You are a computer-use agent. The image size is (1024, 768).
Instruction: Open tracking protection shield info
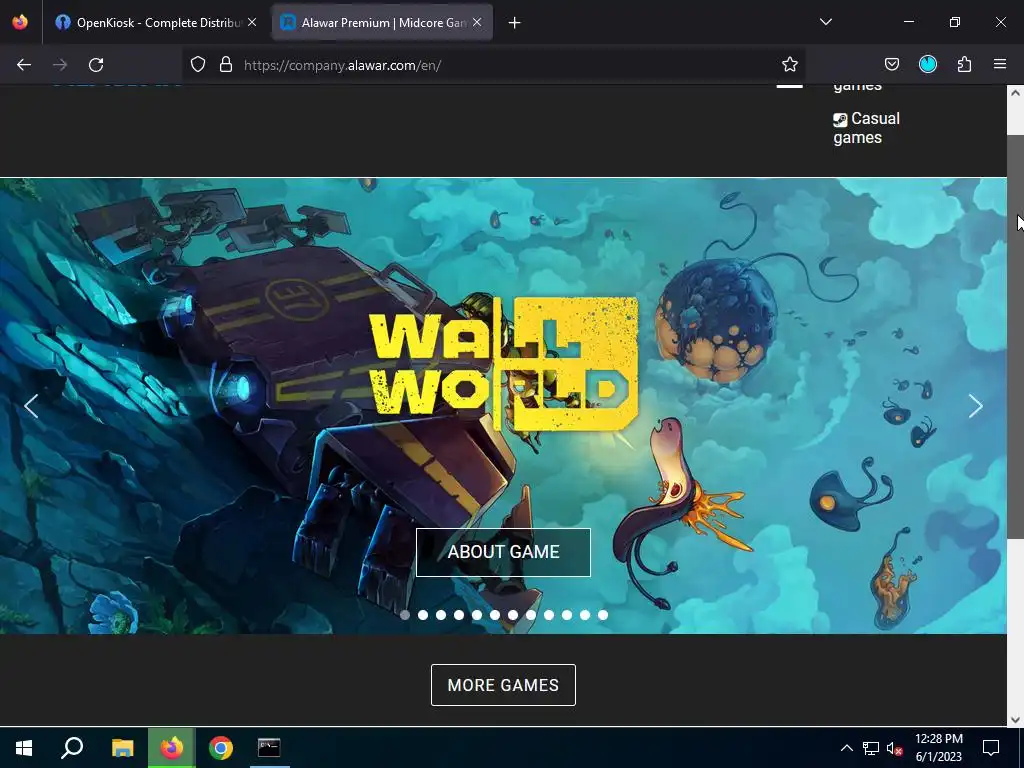(198, 65)
